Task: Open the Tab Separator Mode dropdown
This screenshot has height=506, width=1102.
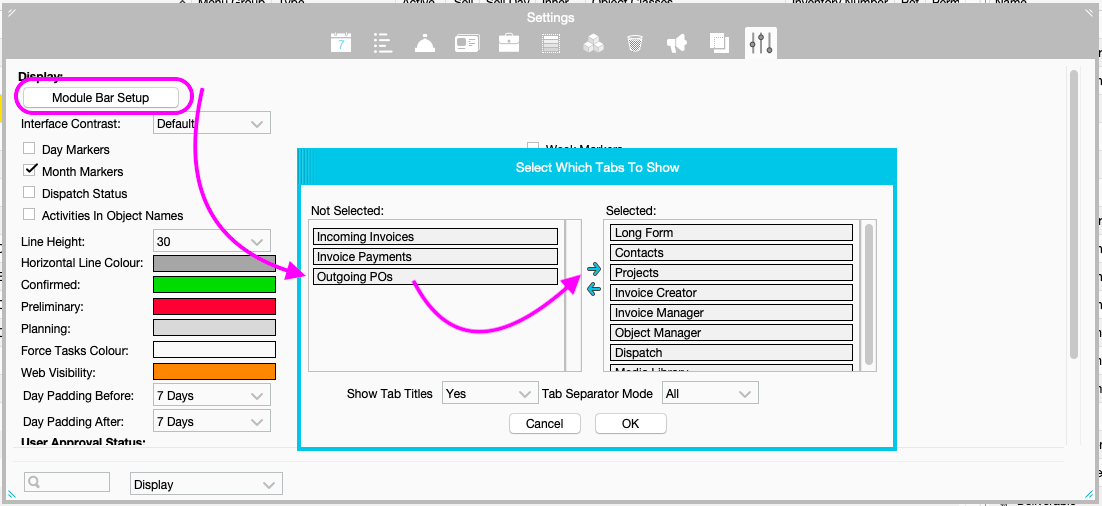Action: pyautogui.click(x=711, y=394)
